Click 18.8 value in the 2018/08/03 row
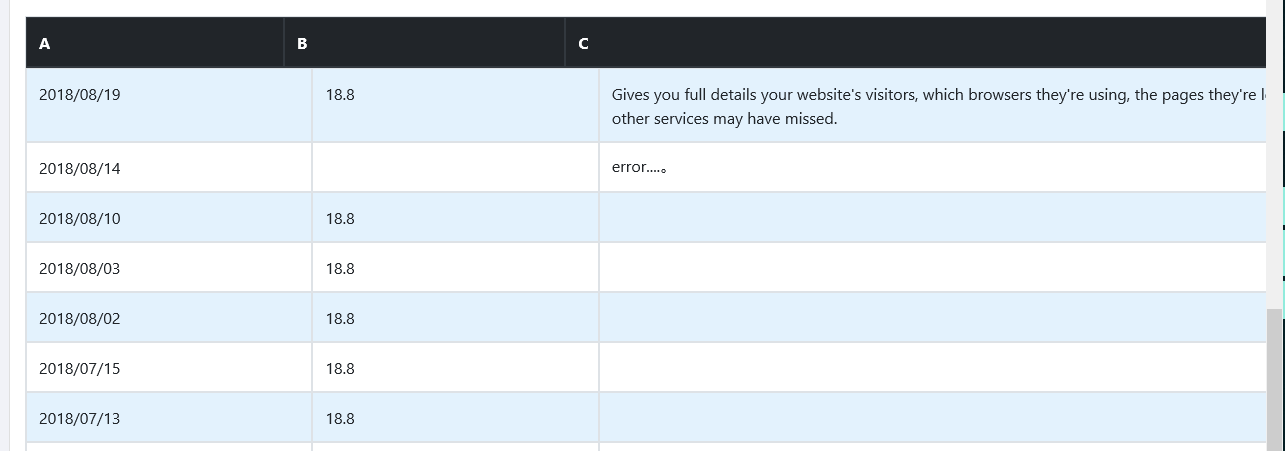The image size is (1285, 451). point(340,269)
